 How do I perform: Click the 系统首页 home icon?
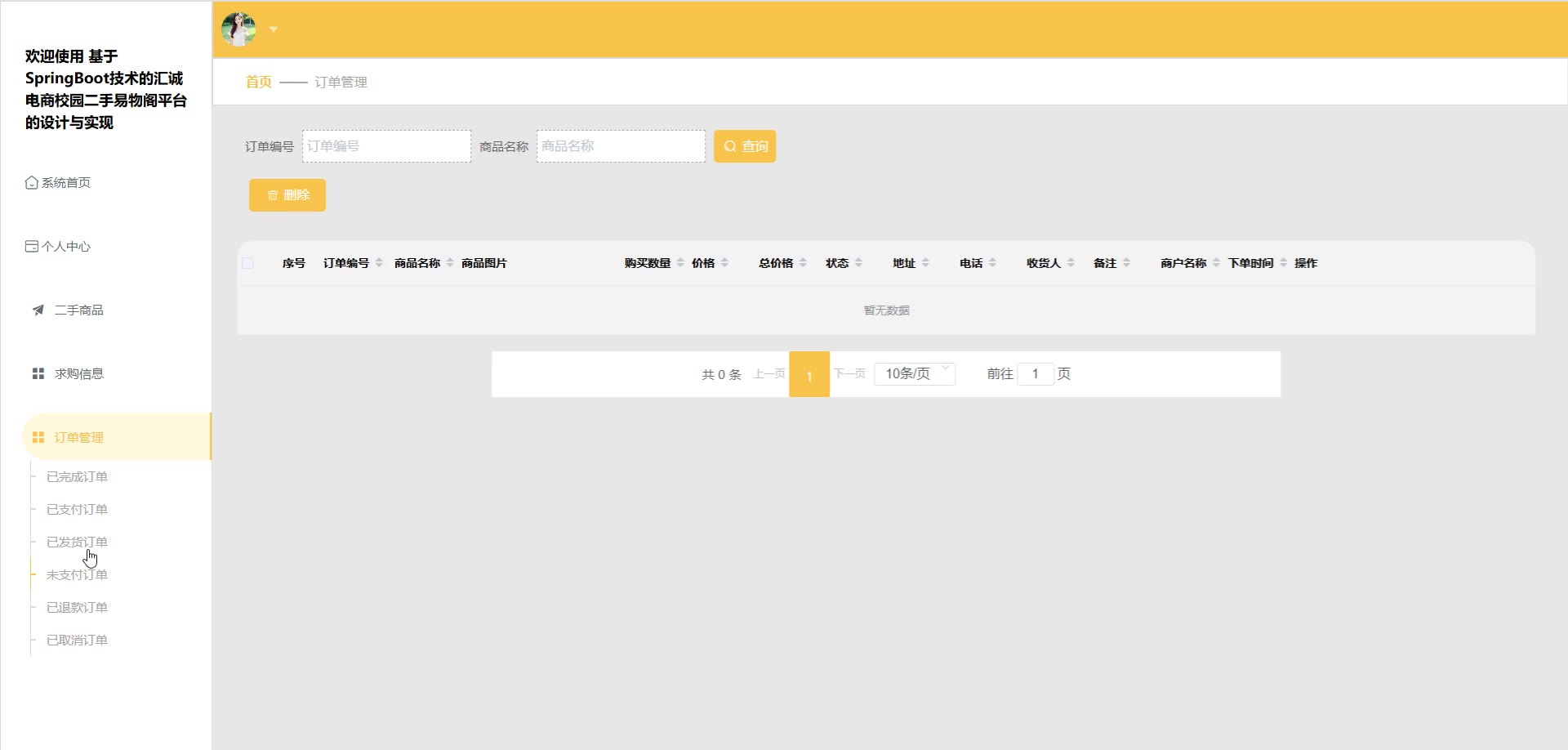[31, 182]
